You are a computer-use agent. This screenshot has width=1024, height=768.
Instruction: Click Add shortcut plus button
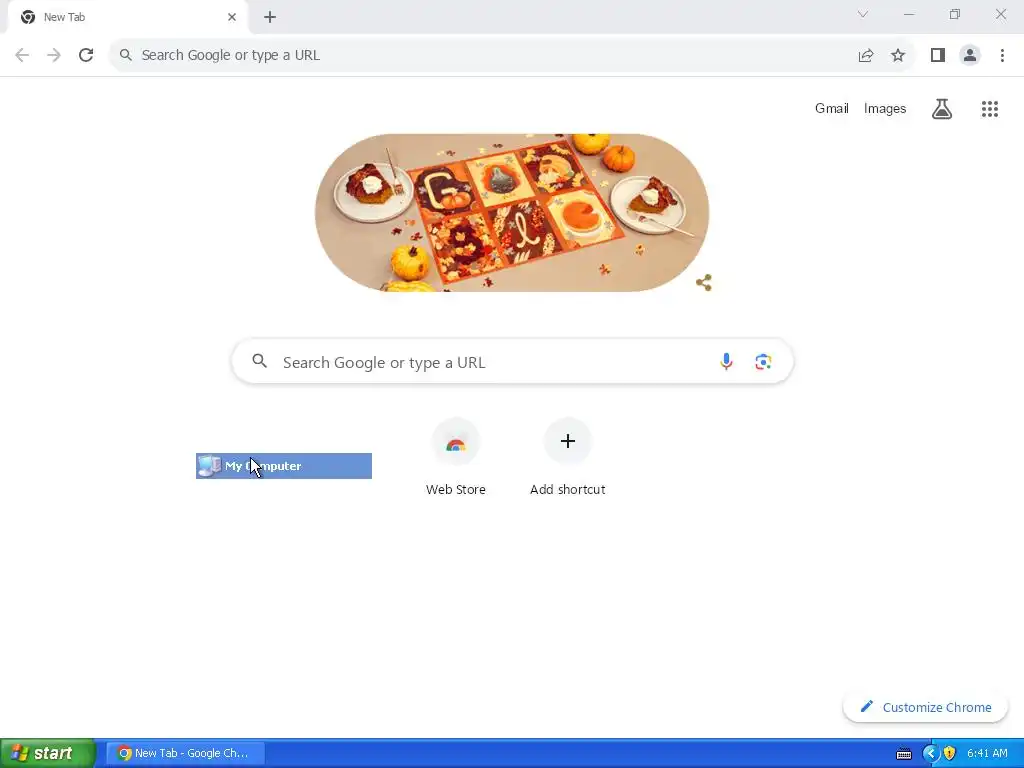(568, 441)
